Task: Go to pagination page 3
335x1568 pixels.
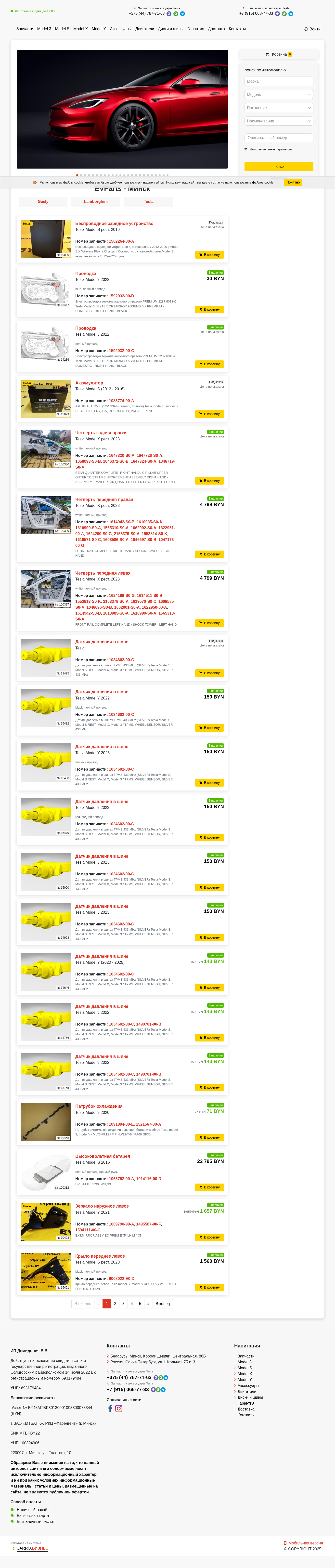Action: pos(123,1303)
